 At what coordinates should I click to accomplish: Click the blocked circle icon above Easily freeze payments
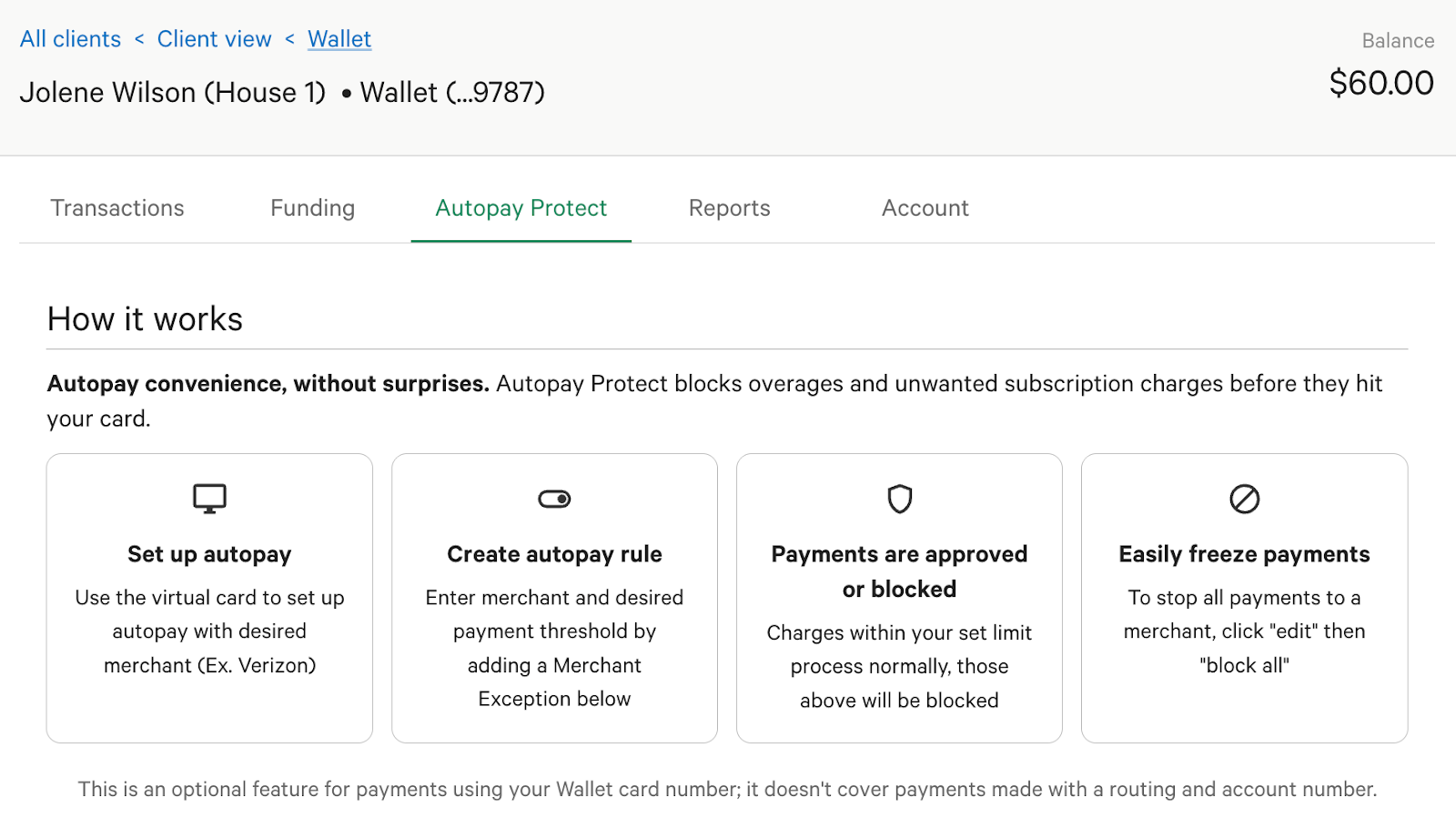pyautogui.click(x=1244, y=499)
